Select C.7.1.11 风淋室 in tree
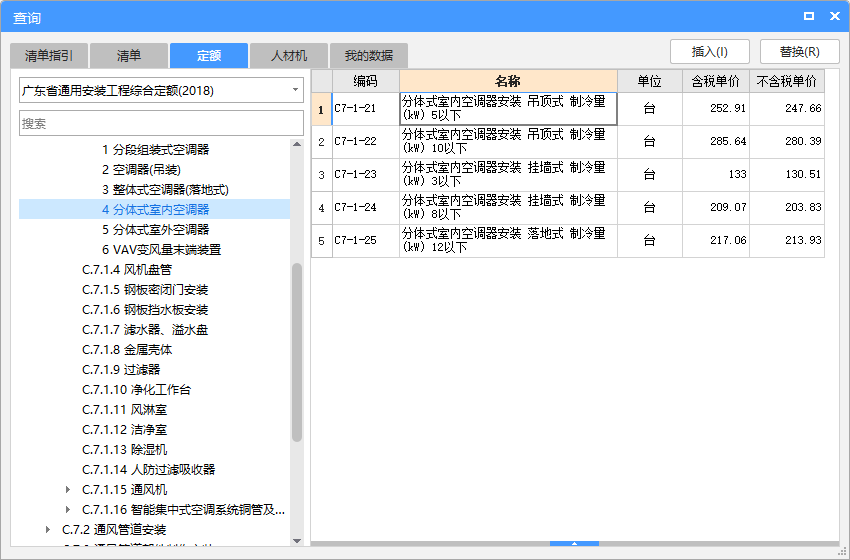Image resolution: width=850 pixels, height=560 pixels. click(x=124, y=410)
